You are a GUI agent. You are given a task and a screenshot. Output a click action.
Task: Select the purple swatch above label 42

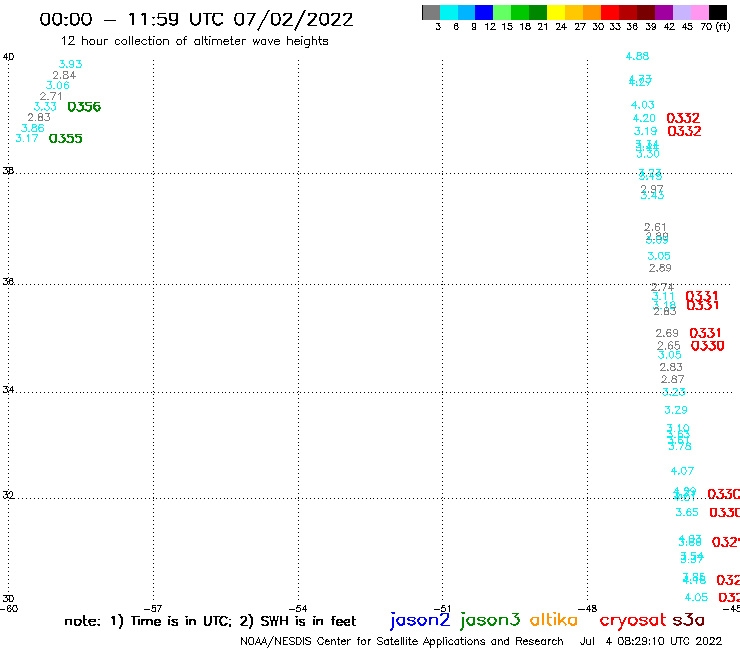(664, 12)
